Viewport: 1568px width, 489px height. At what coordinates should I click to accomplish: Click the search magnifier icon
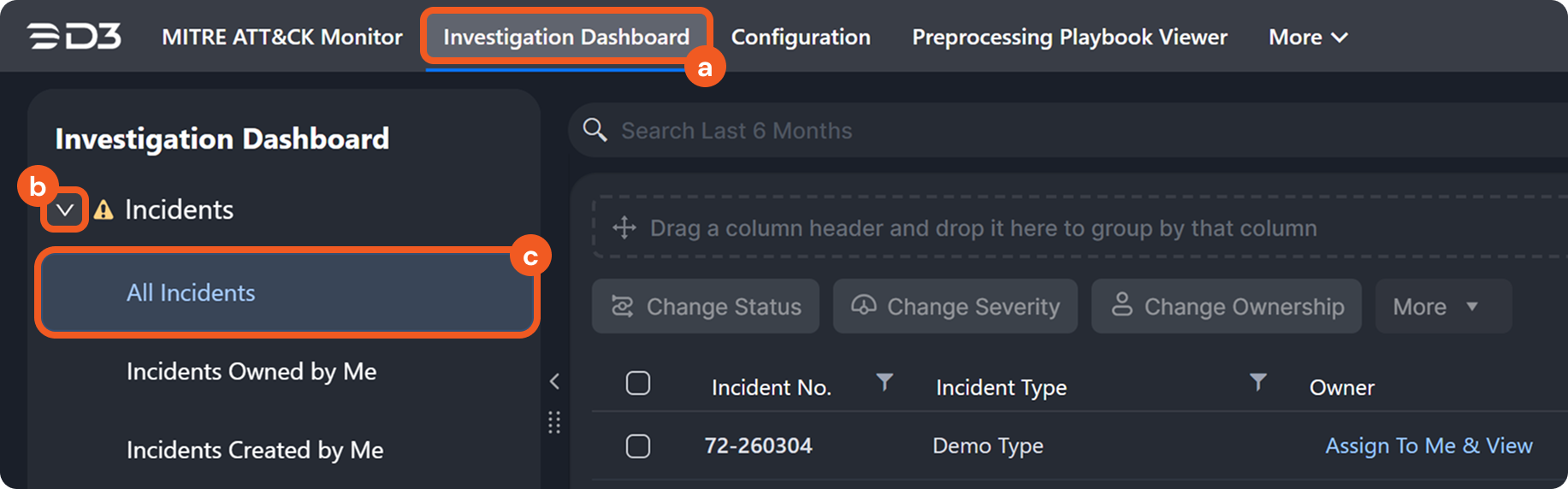click(595, 130)
